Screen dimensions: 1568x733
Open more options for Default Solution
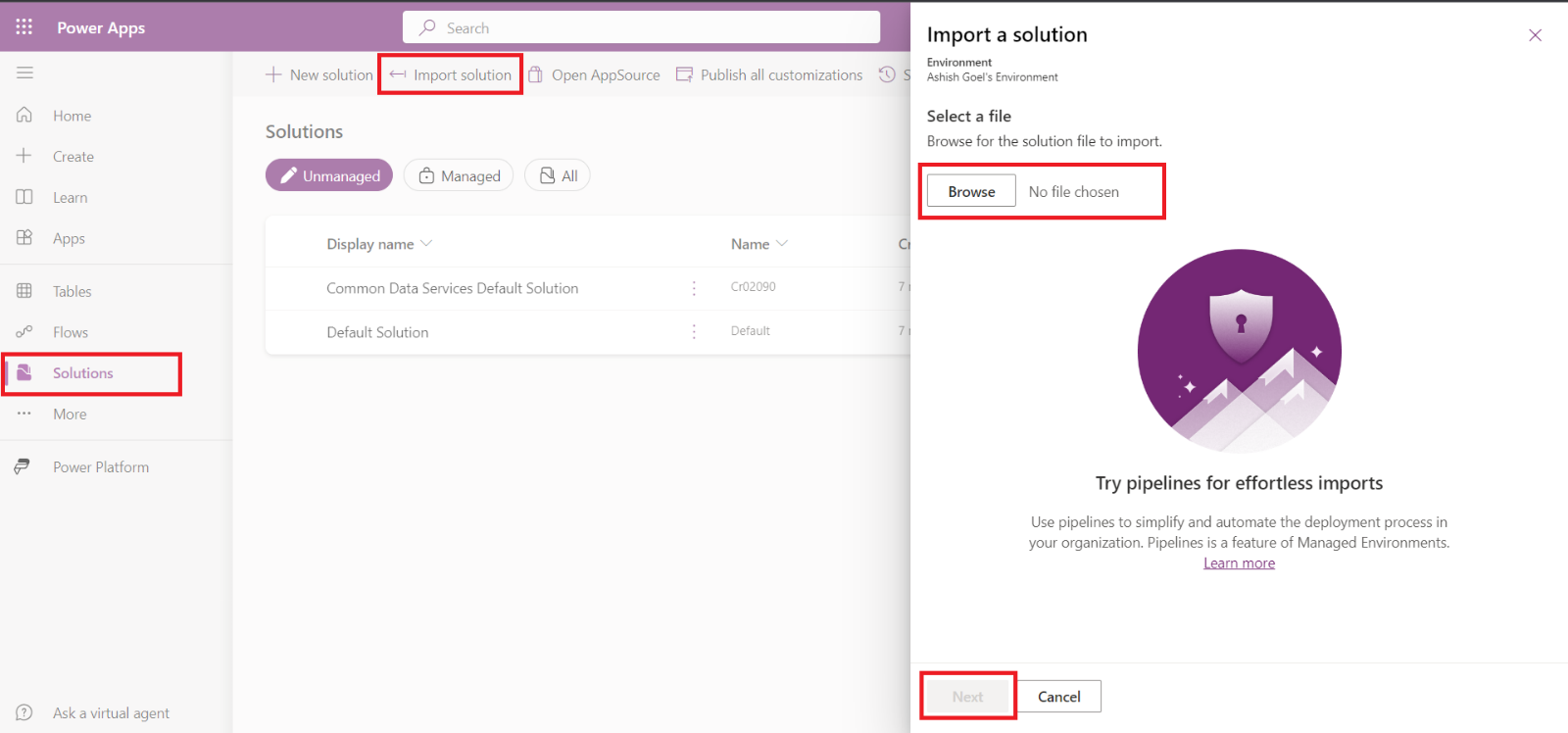click(x=694, y=332)
